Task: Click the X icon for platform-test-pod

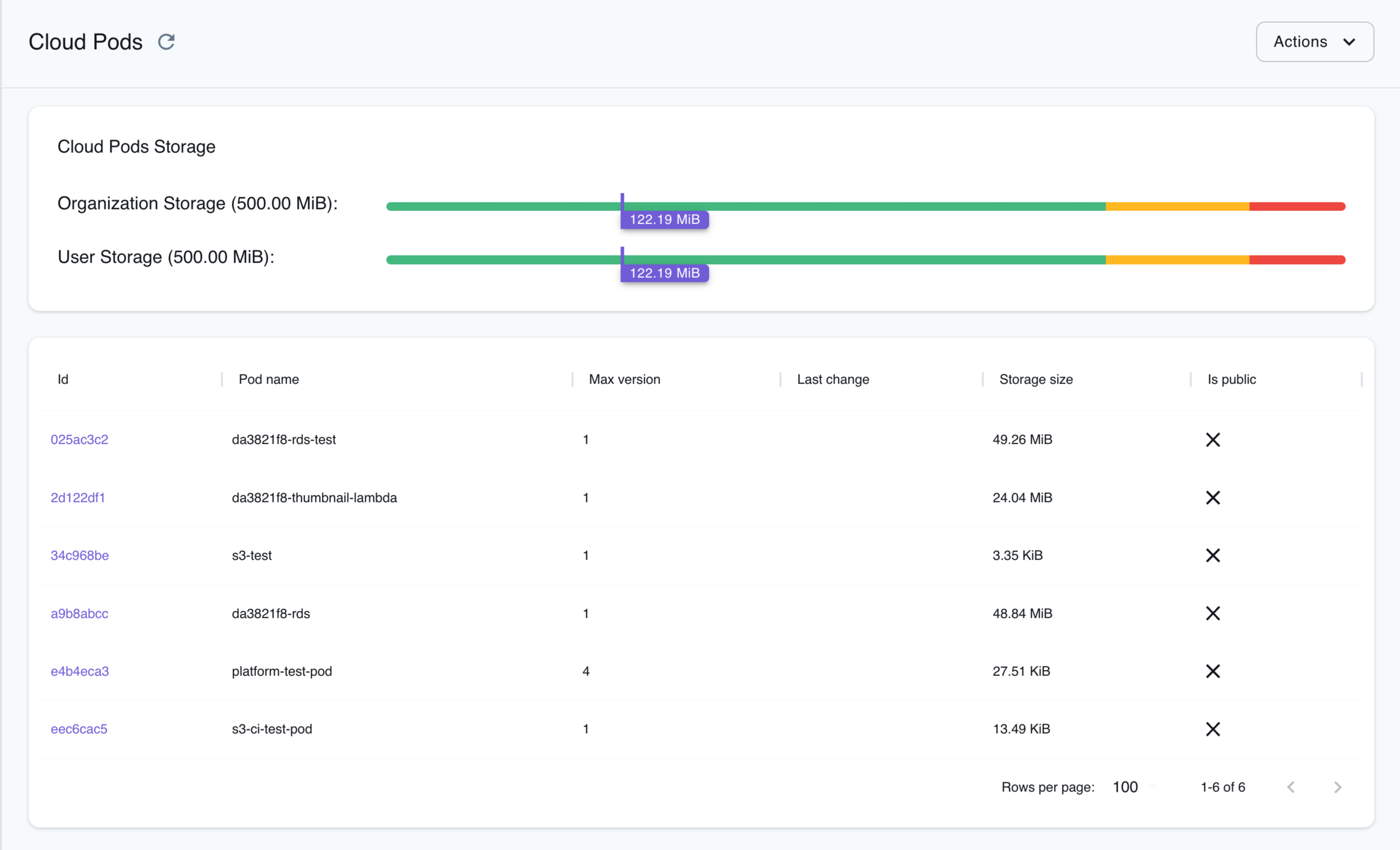Action: [x=1213, y=671]
